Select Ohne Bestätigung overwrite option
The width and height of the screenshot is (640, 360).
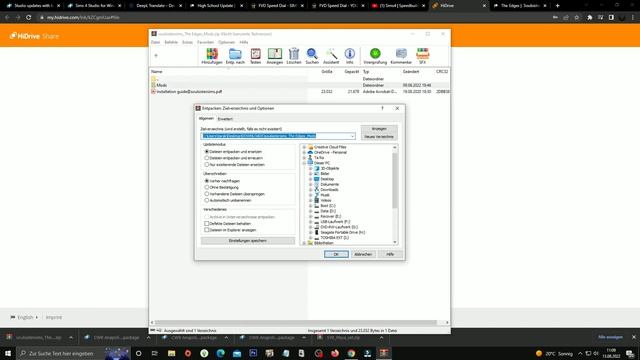point(207,187)
